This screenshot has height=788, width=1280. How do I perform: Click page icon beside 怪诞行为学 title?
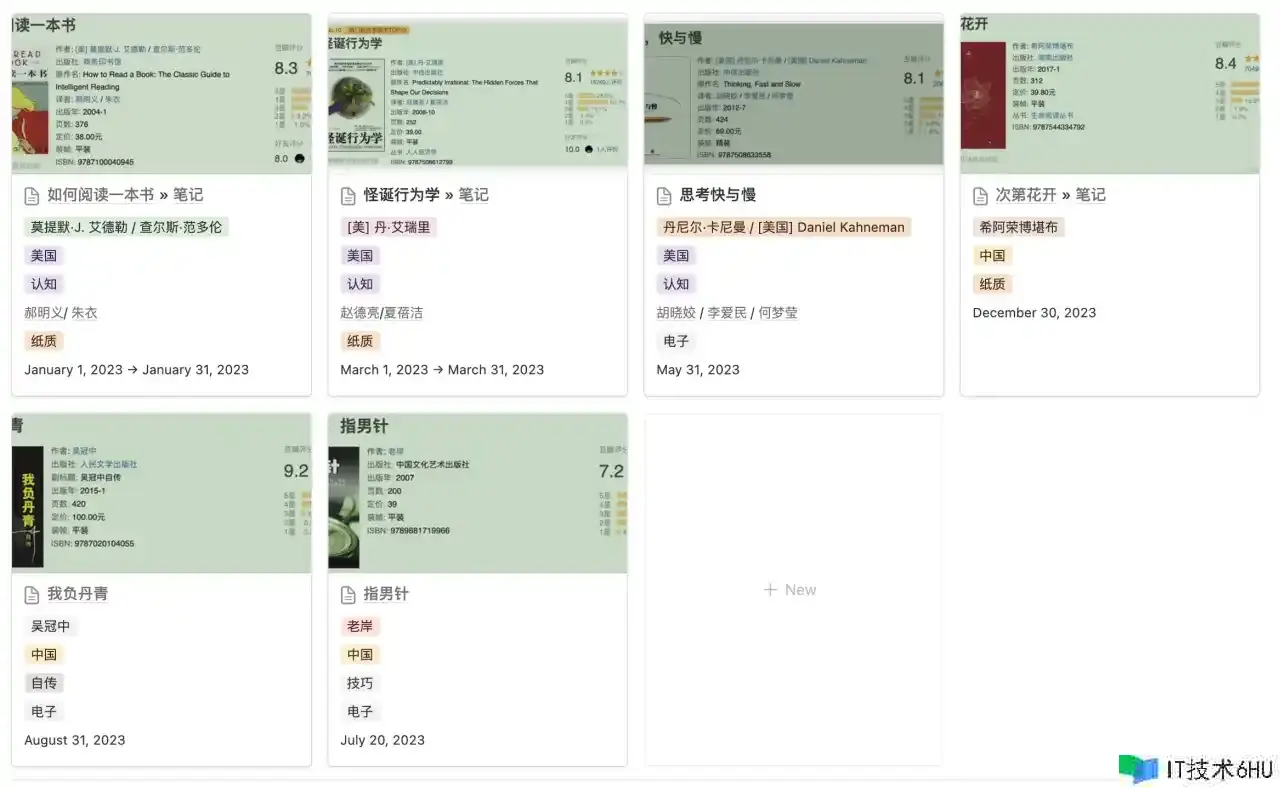[348, 195]
